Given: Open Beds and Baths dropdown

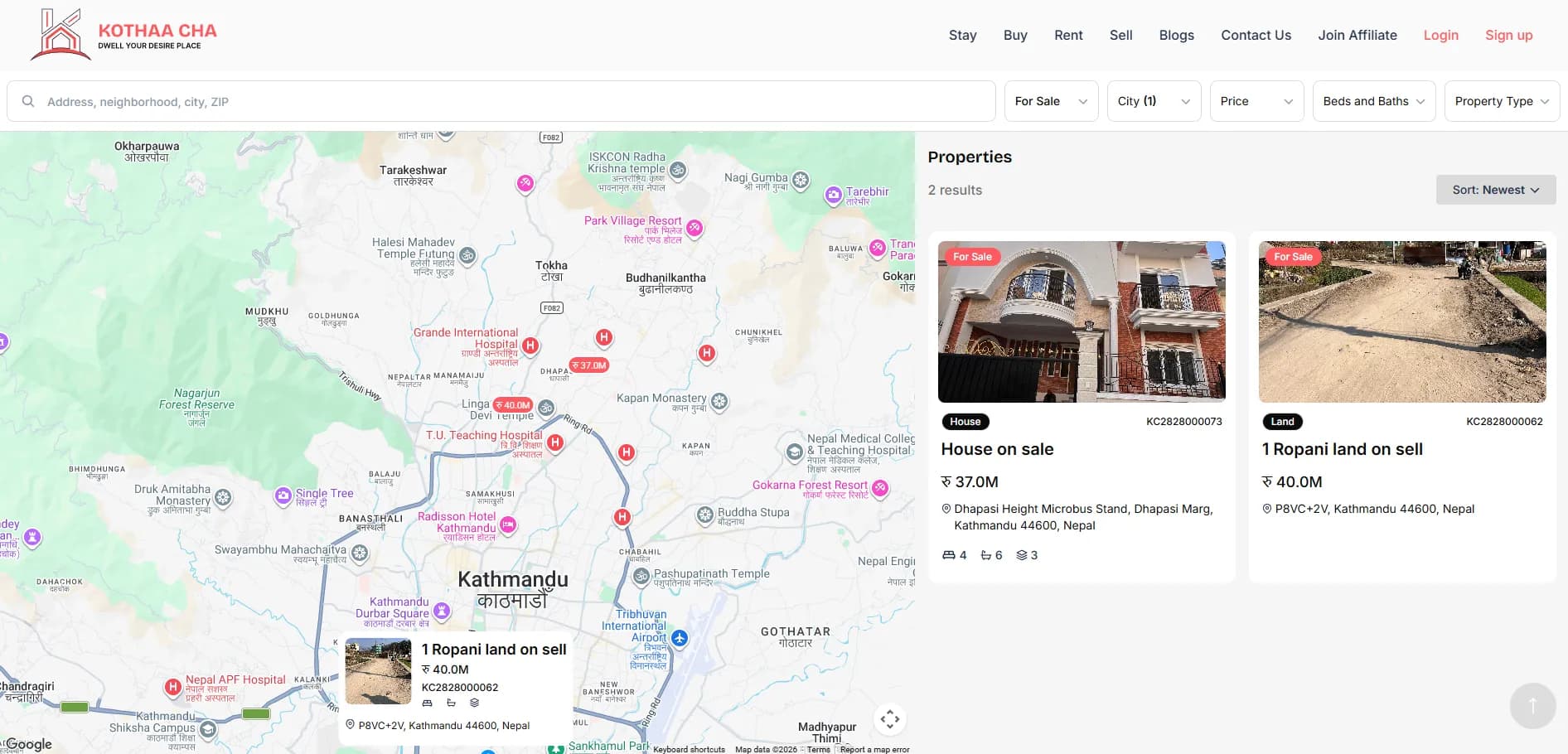Looking at the screenshot, I should click(1373, 101).
